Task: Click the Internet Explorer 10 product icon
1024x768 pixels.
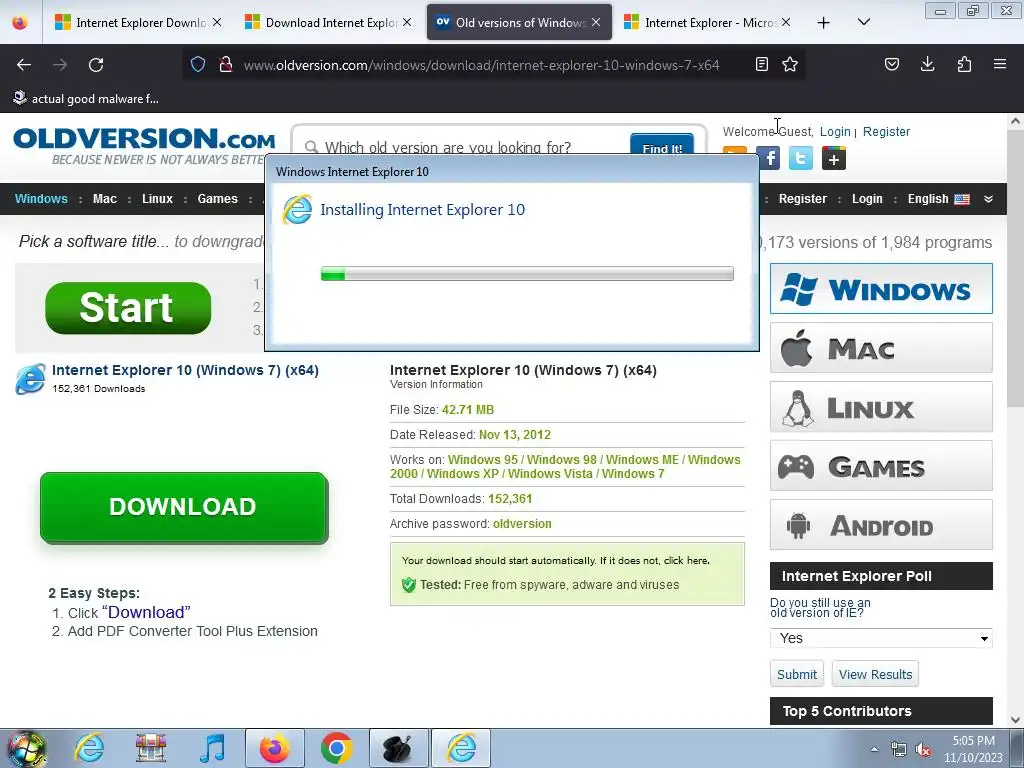Action: pyautogui.click(x=31, y=379)
